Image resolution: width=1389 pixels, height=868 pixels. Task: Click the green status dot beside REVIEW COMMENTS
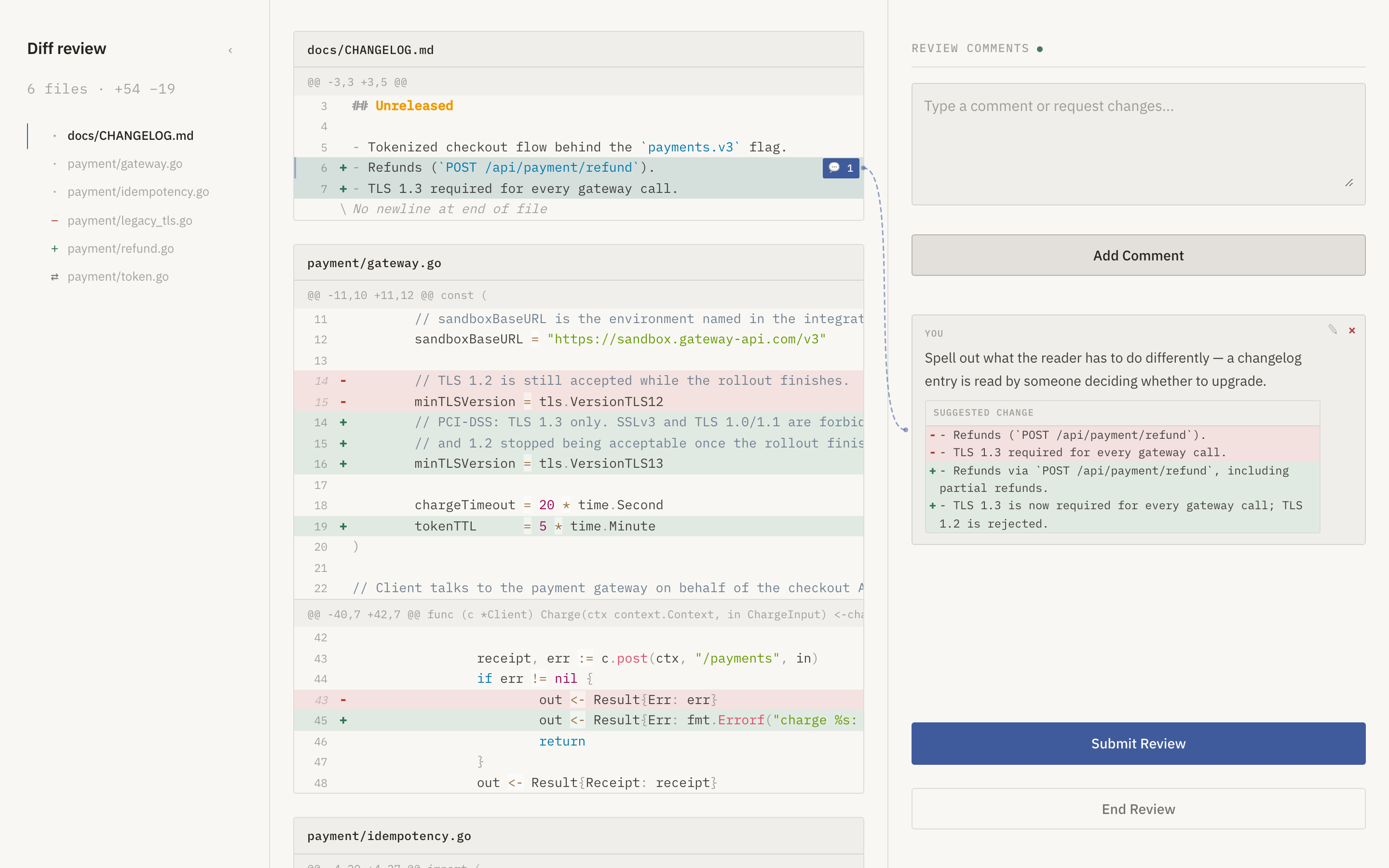tap(1039, 49)
